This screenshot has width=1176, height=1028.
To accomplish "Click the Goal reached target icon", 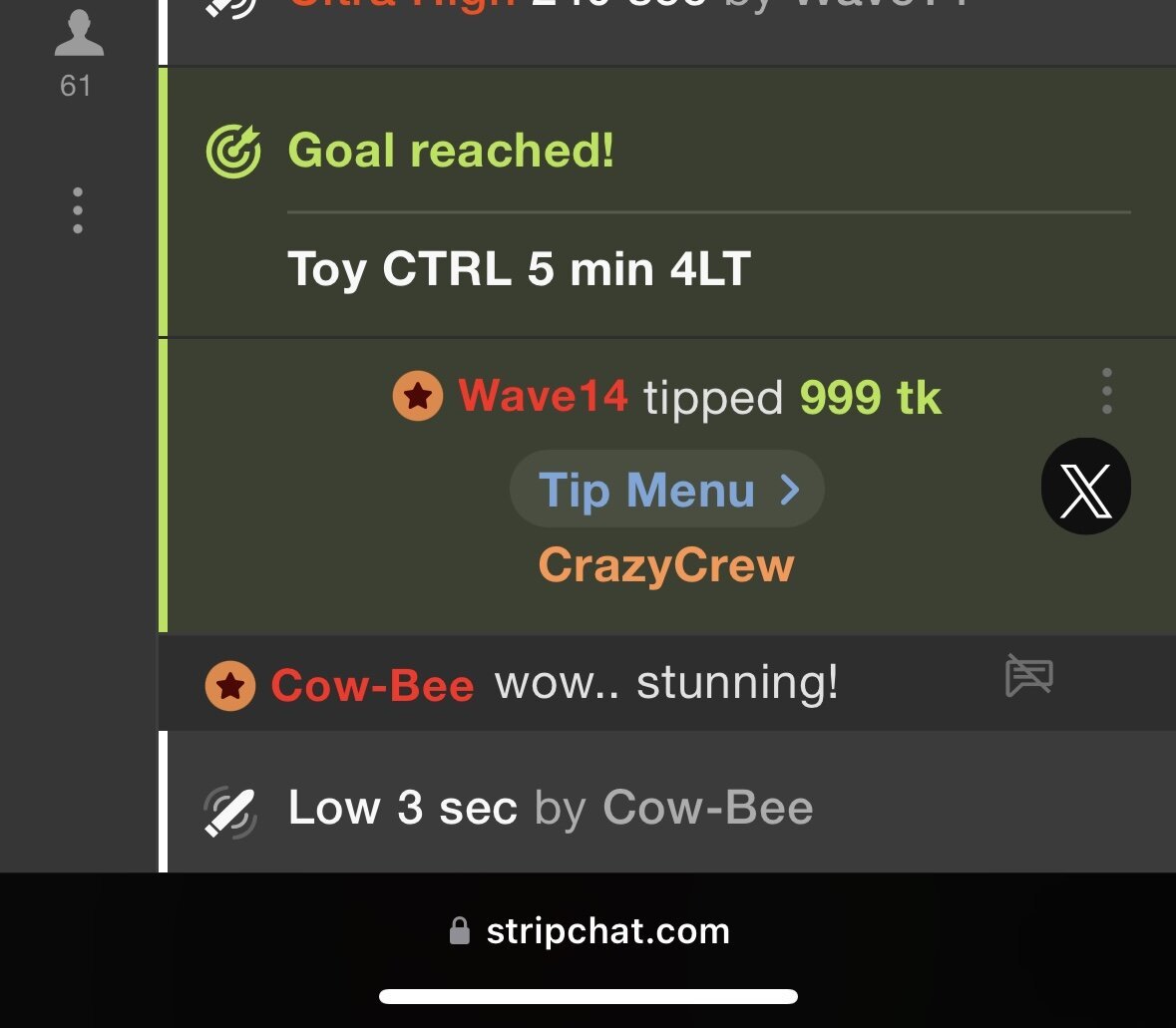I will (x=233, y=152).
